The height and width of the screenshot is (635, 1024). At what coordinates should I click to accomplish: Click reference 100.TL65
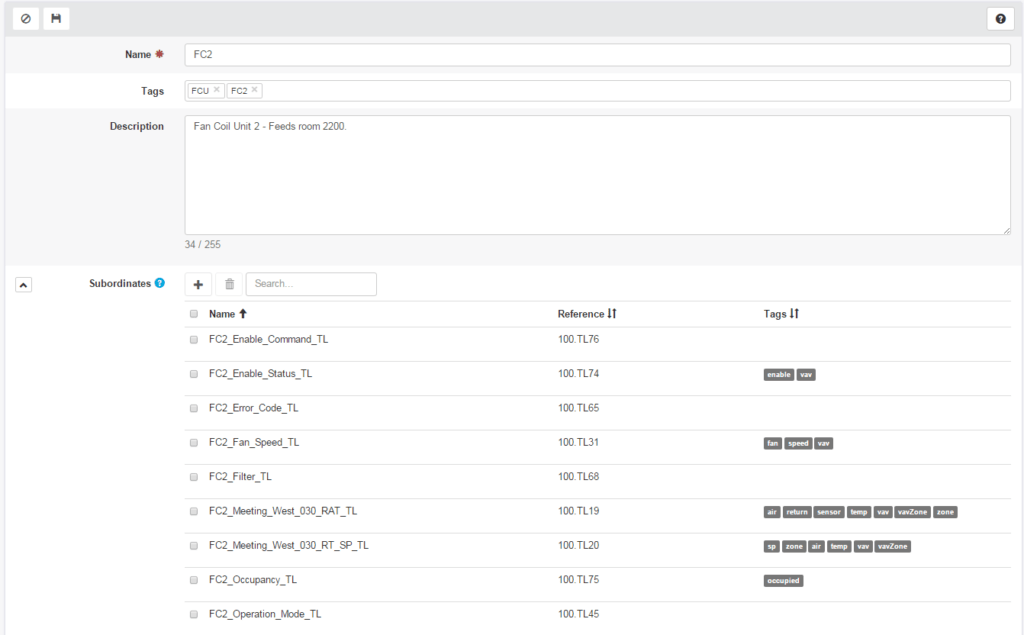pyautogui.click(x=579, y=408)
